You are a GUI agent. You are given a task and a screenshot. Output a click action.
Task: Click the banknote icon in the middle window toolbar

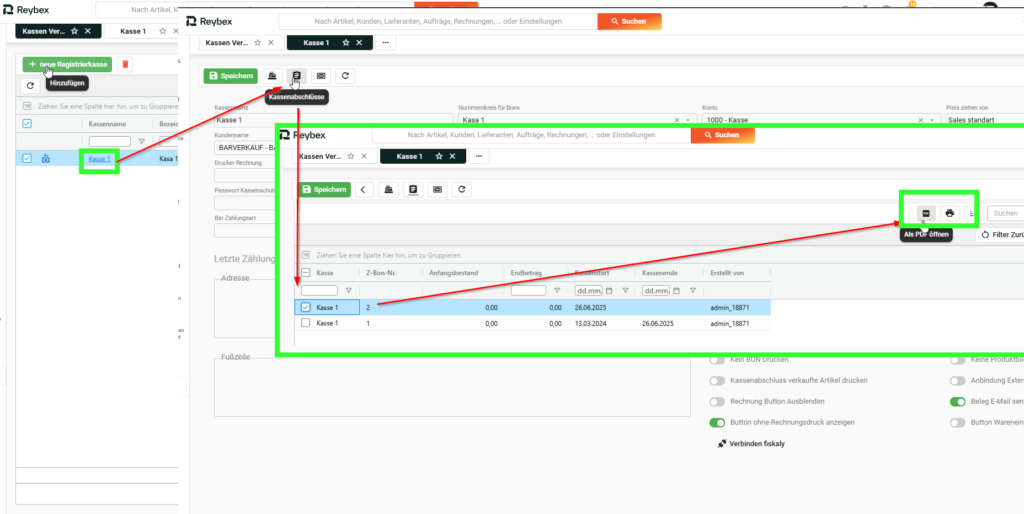click(x=321, y=76)
